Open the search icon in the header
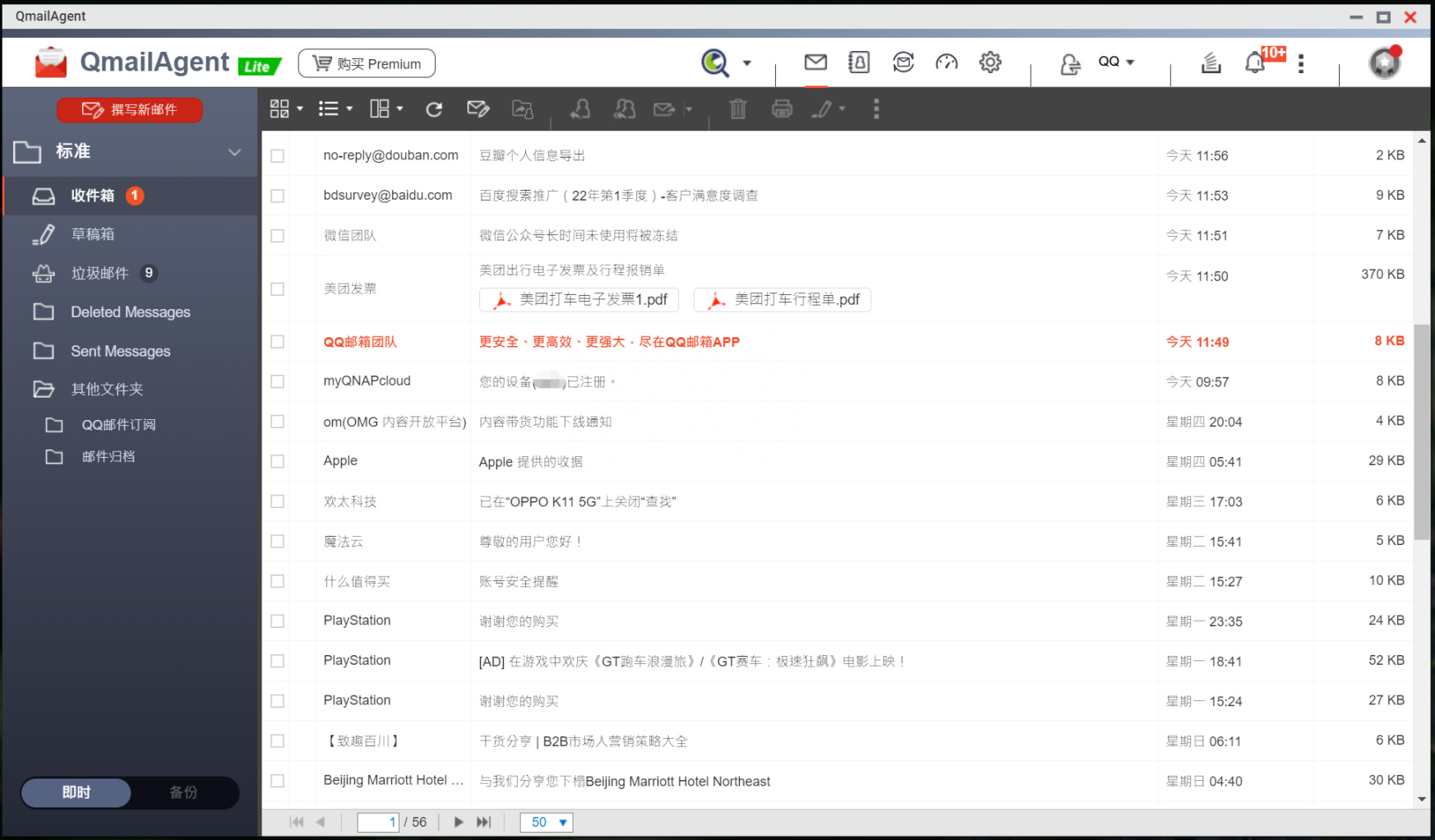The height and width of the screenshot is (840, 1435). (715, 62)
